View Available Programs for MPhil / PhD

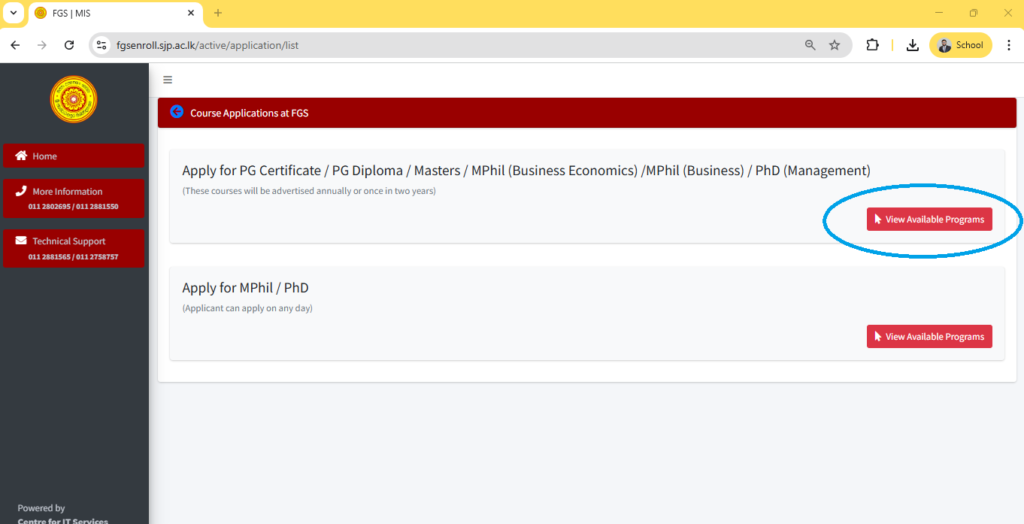pos(929,337)
